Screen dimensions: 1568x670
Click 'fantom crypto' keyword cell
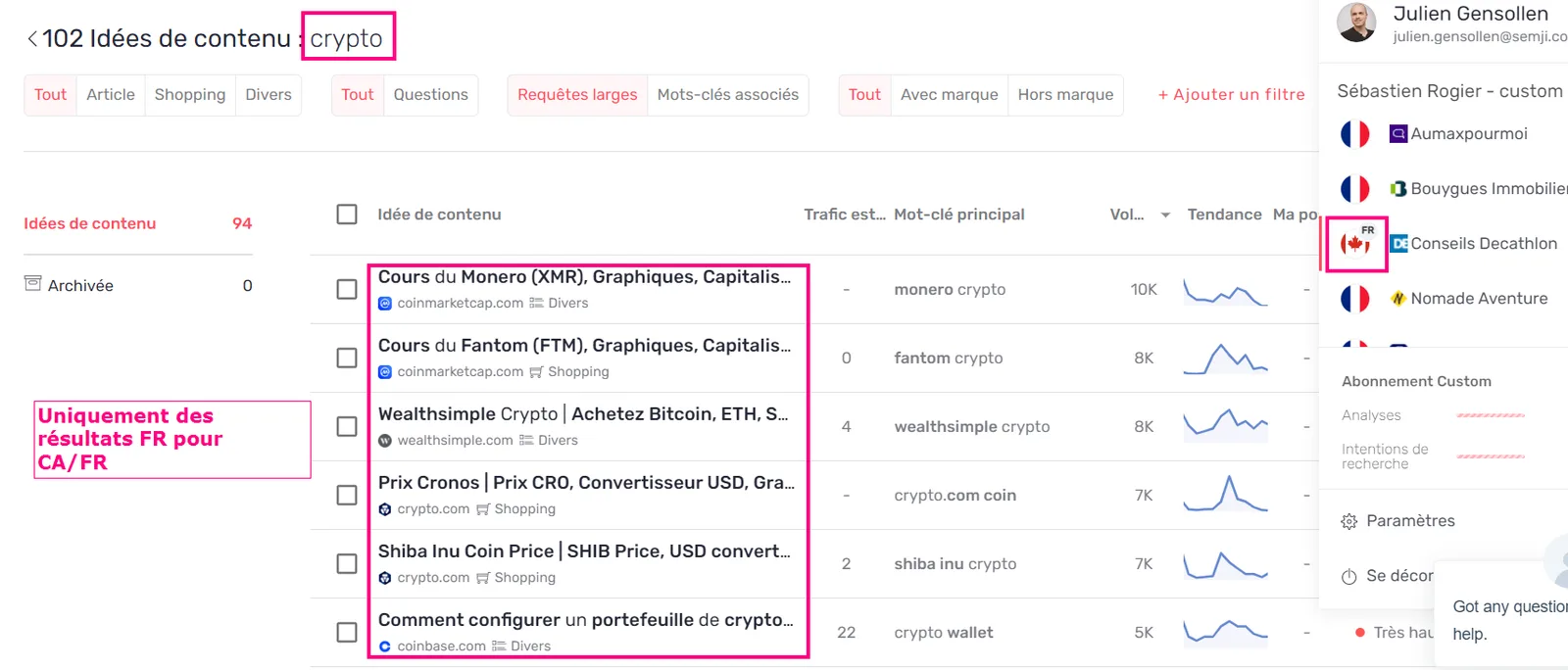(x=949, y=359)
